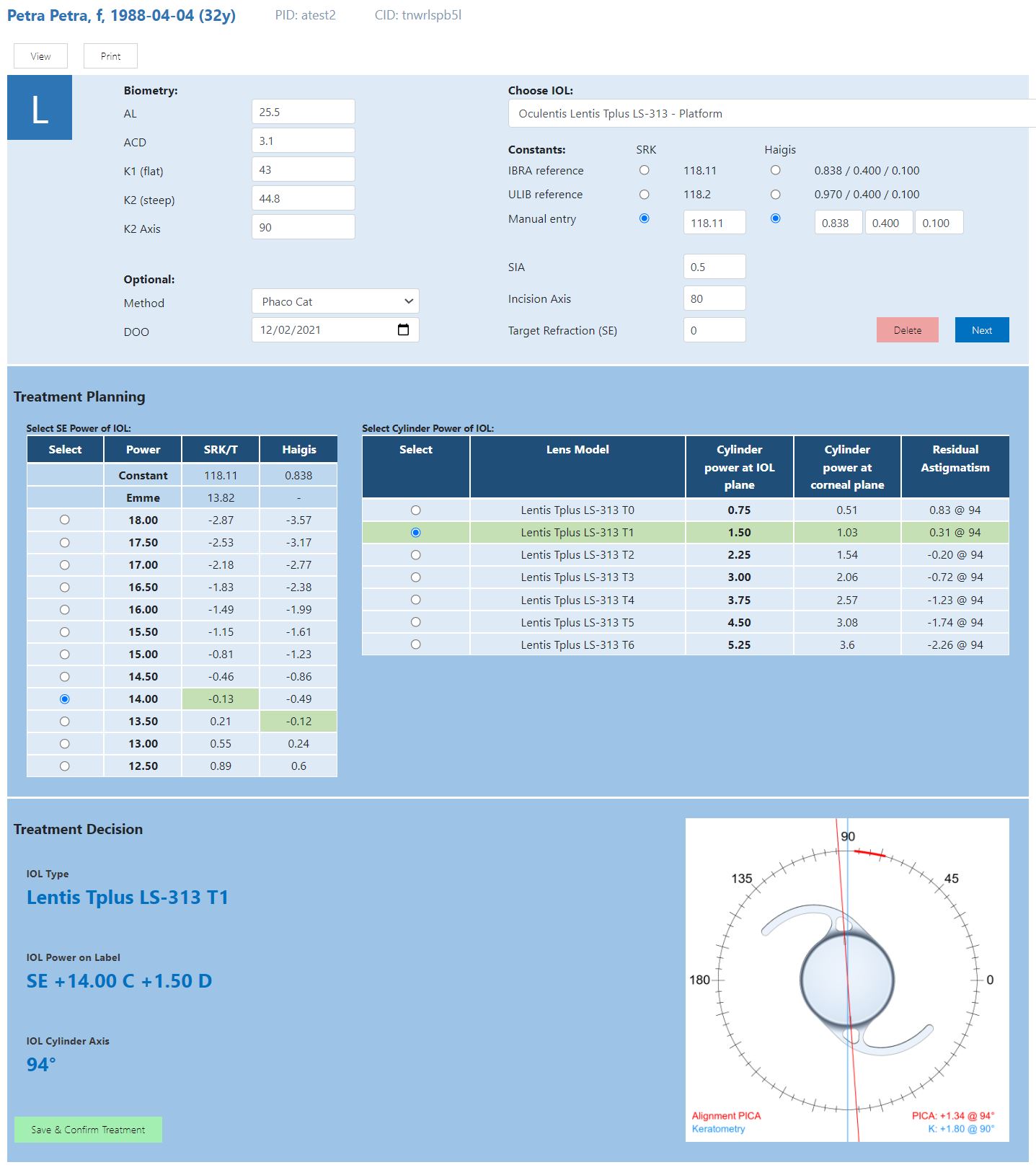Click cylinder power 4.50 cell
Screen dimensions: 1036x1170
pos(739,622)
